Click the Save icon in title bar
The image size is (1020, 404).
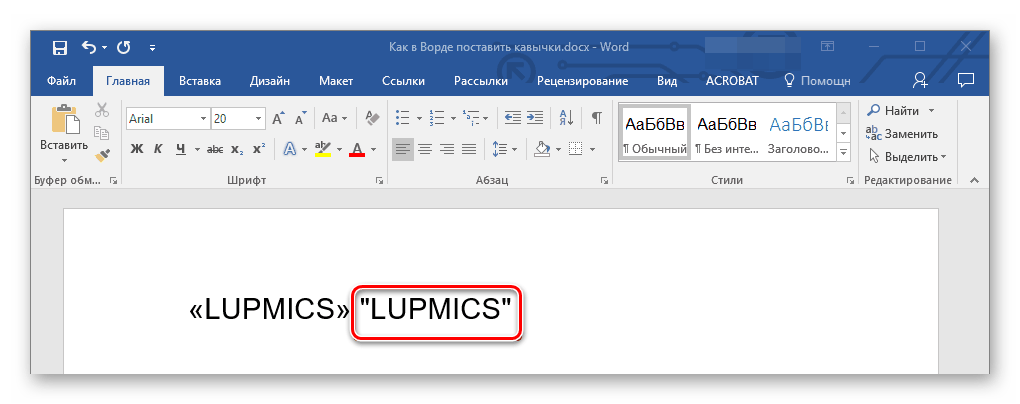pos(59,47)
